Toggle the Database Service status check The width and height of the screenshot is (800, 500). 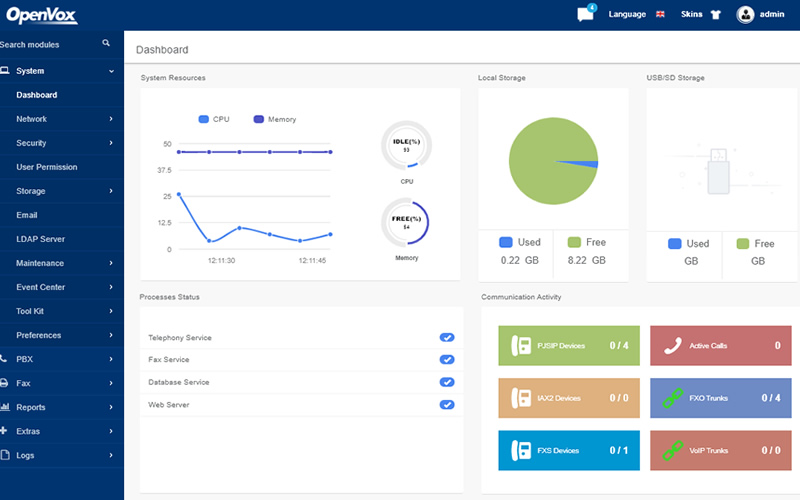447,382
